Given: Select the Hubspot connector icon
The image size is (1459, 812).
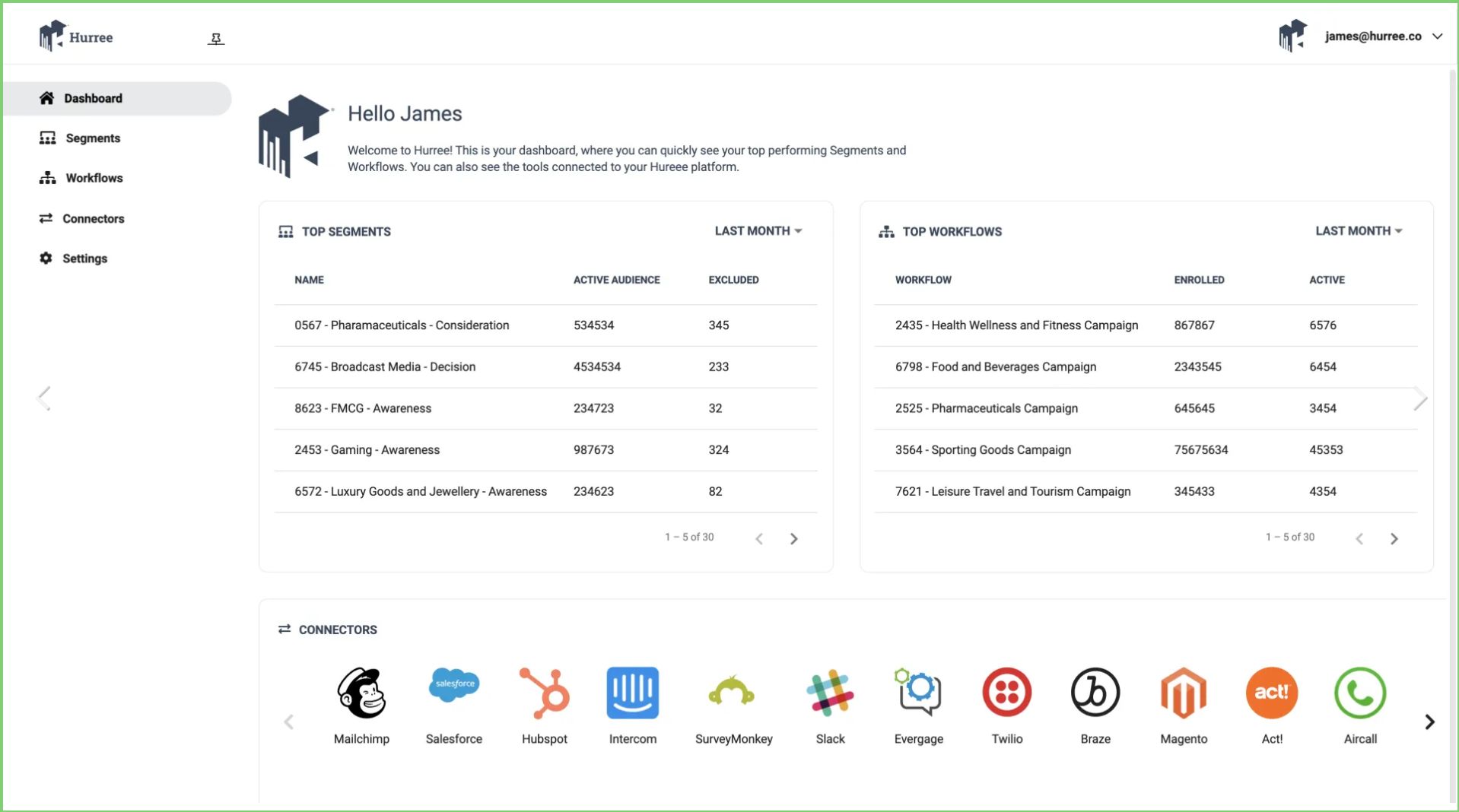Looking at the screenshot, I should coord(545,692).
